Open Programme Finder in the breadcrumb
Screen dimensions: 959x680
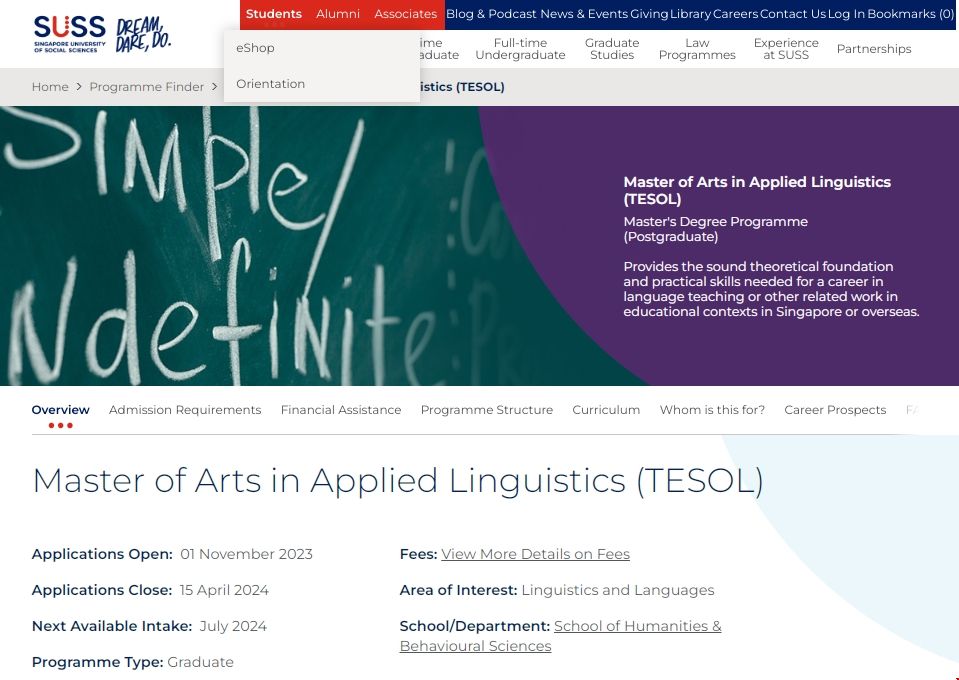146,87
